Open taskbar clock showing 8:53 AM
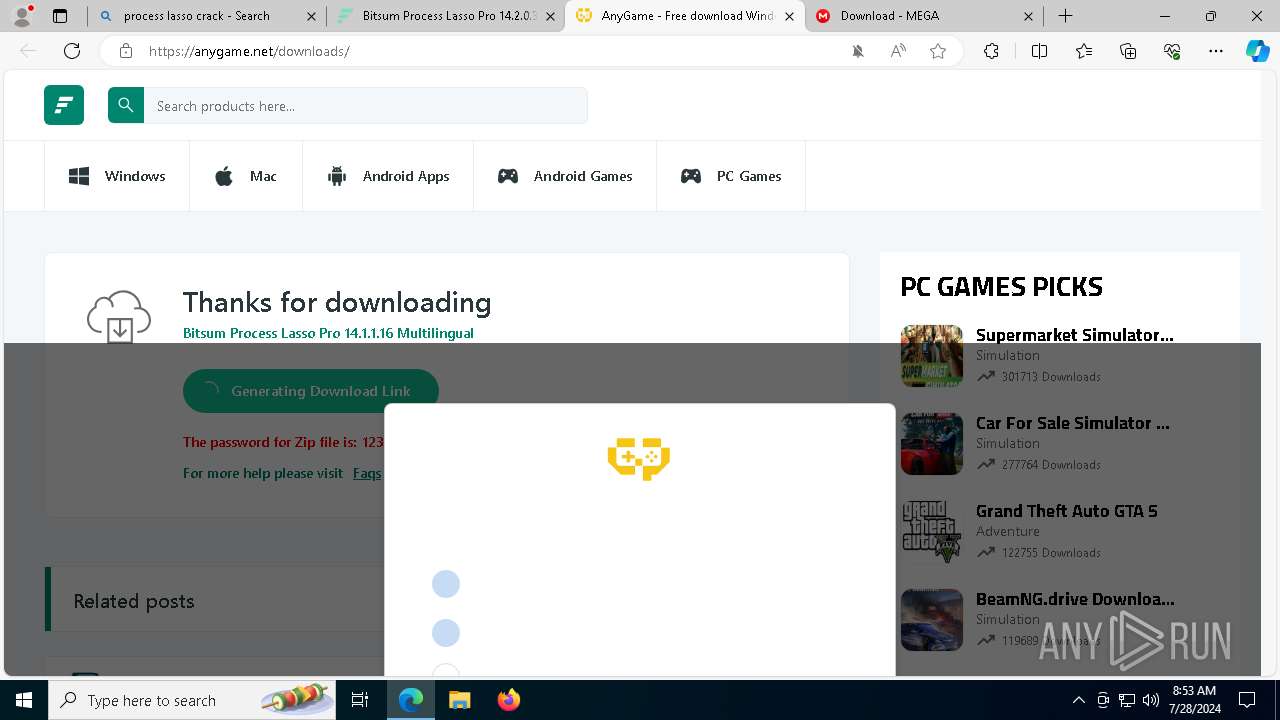 (1194, 700)
